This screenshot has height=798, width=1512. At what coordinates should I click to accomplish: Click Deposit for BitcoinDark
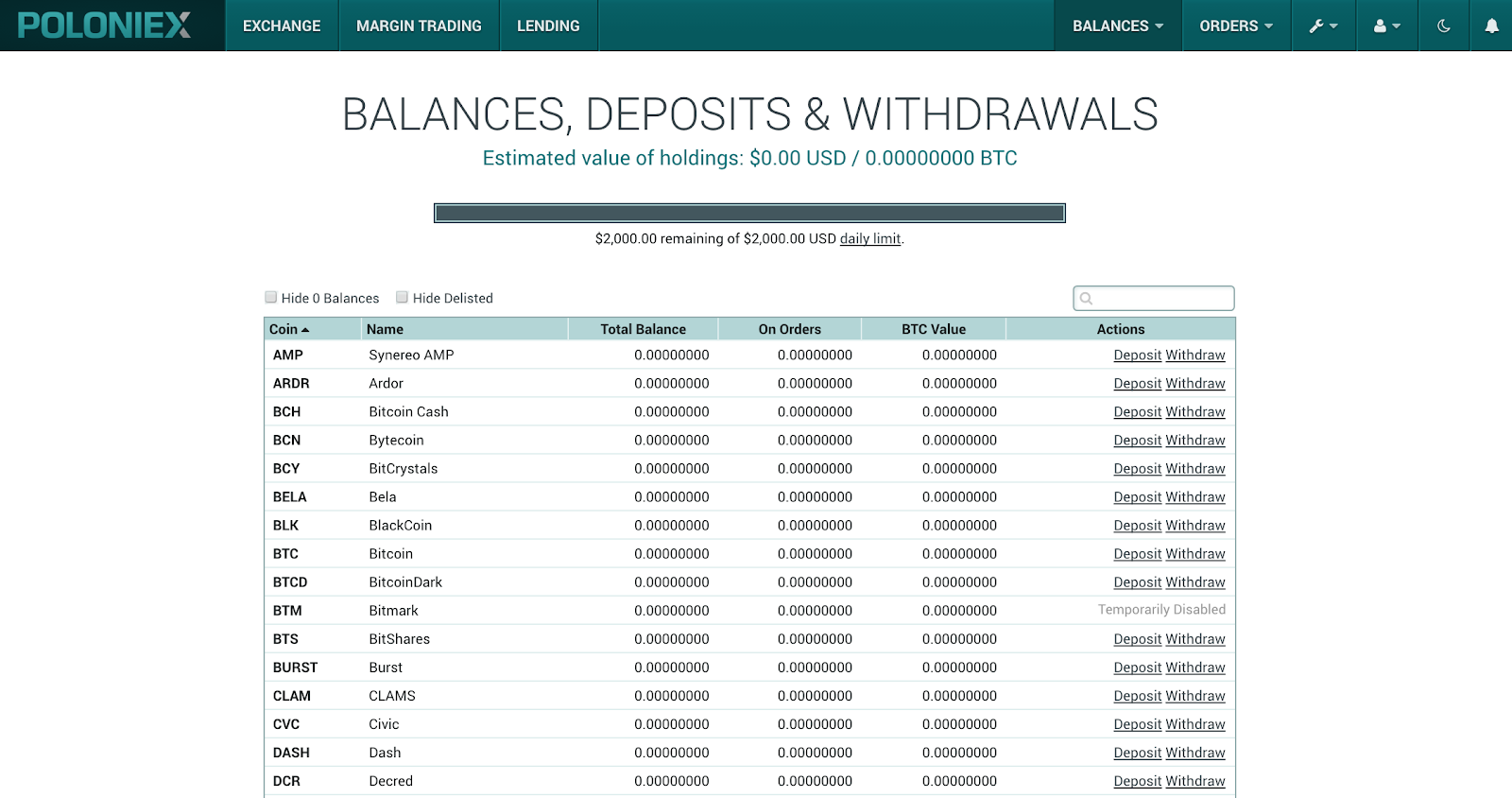1137,581
